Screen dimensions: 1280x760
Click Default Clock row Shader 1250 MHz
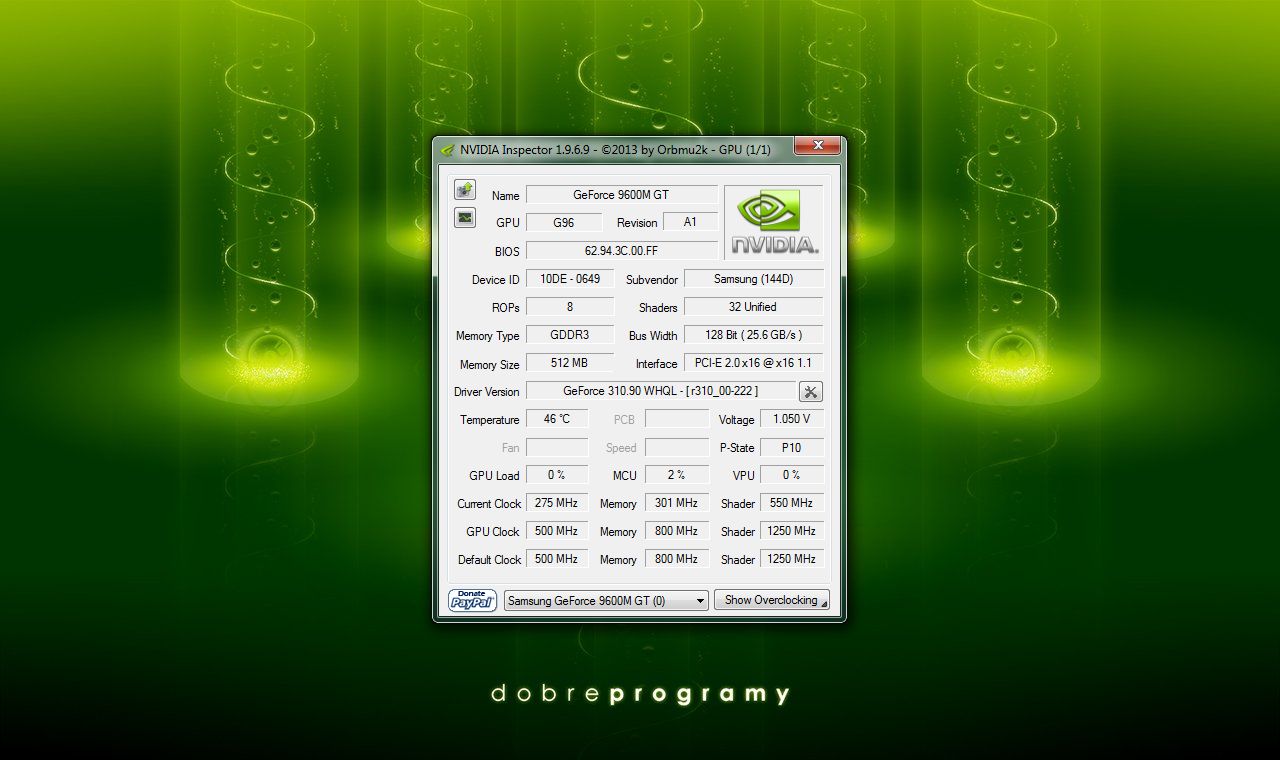(792, 559)
